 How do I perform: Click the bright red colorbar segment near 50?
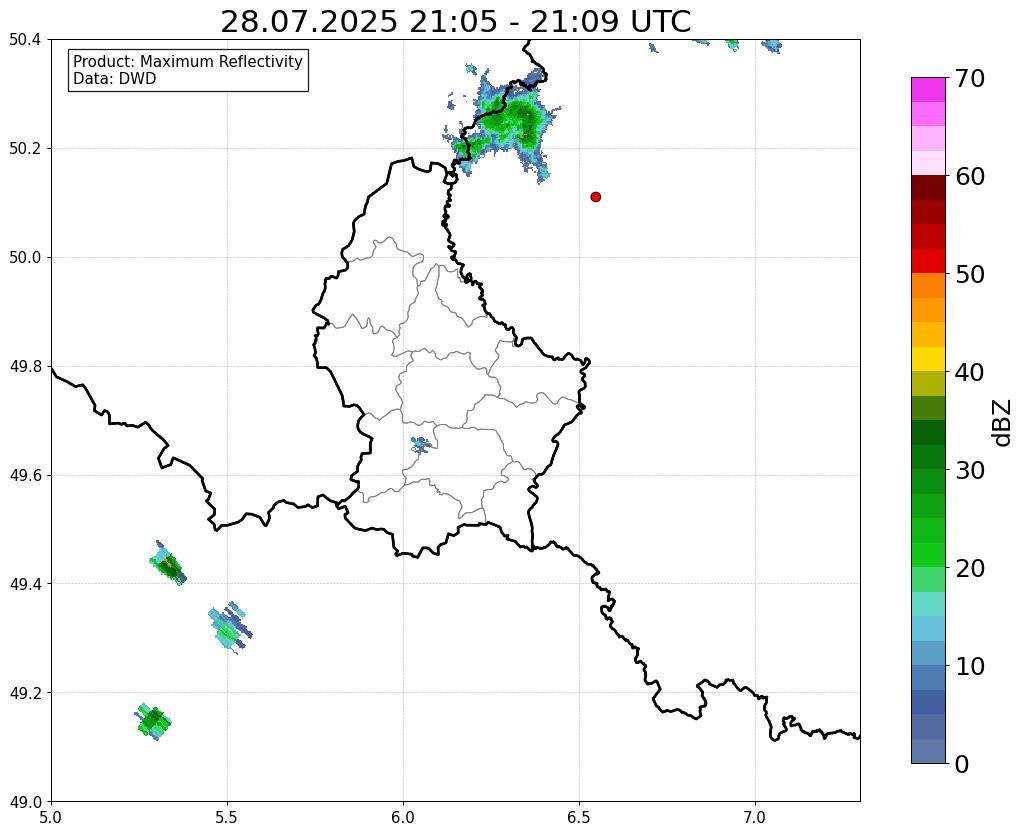(x=928, y=261)
